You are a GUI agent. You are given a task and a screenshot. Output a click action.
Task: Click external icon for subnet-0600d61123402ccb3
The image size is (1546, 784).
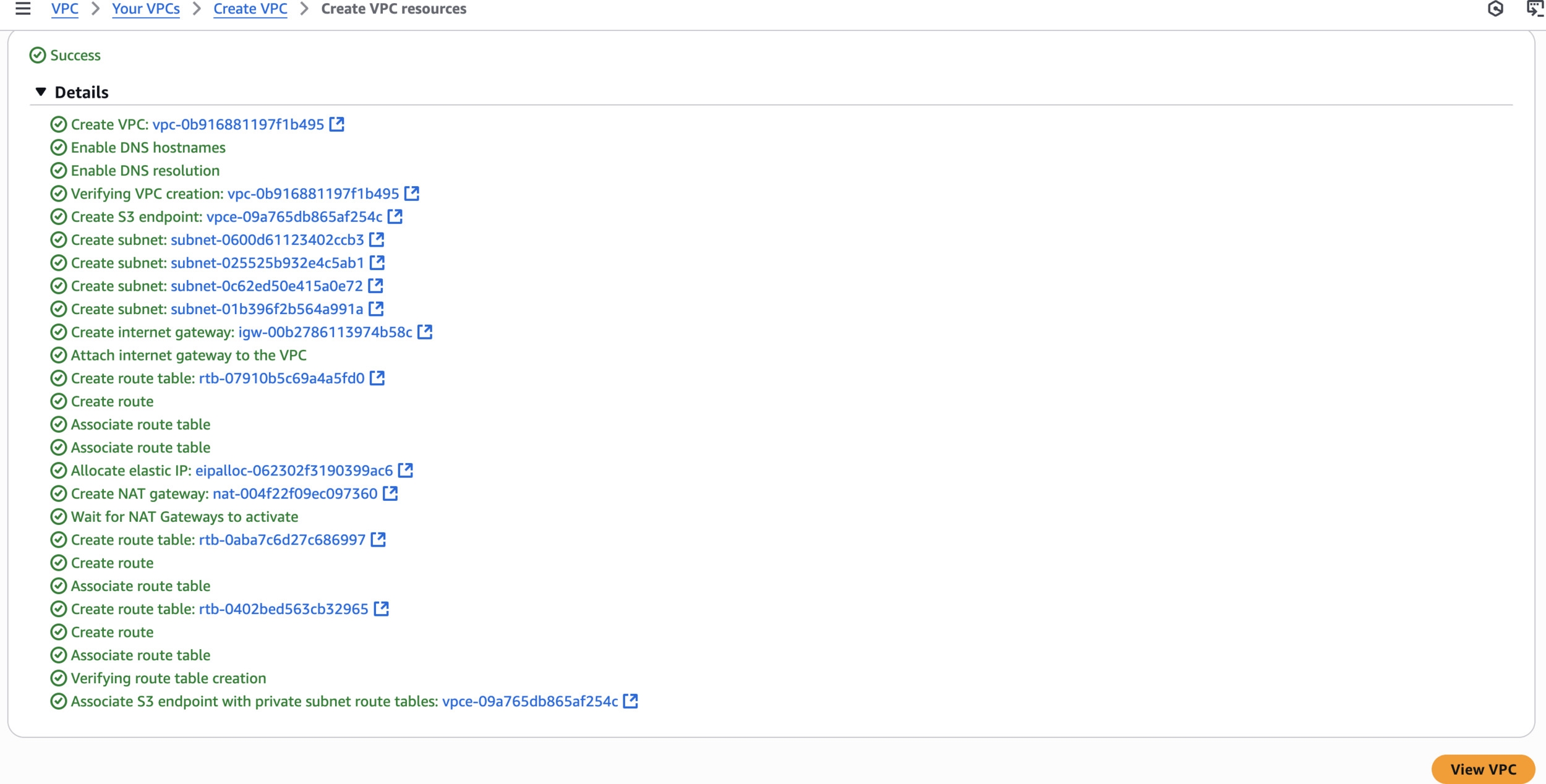(377, 239)
